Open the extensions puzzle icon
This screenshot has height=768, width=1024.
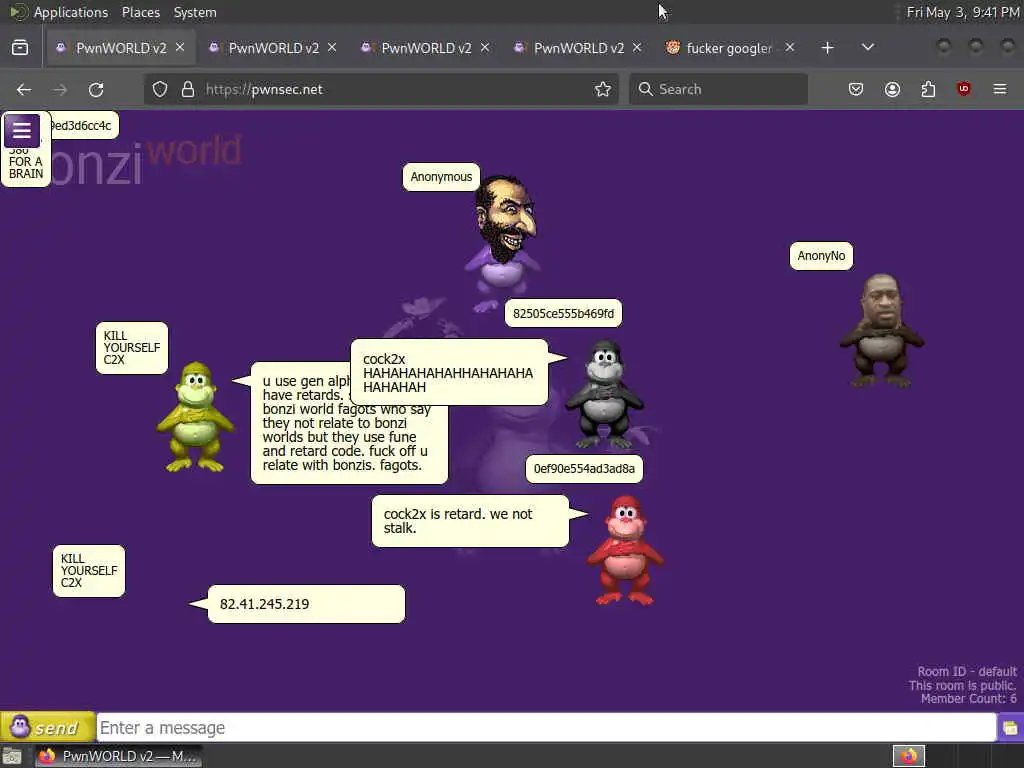pyautogui.click(x=928, y=89)
